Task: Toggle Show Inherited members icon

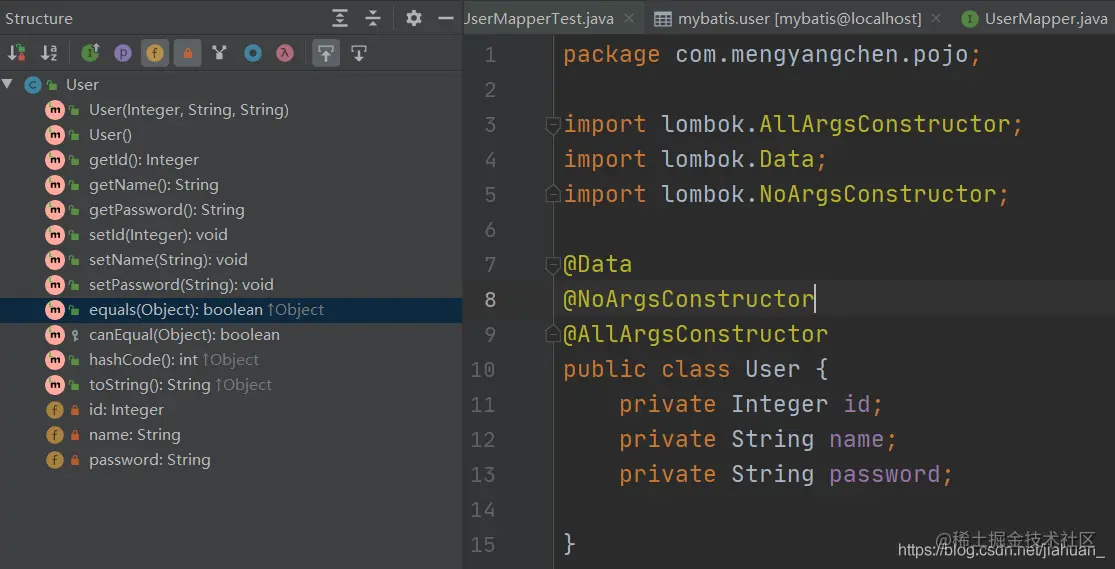Action: tap(90, 53)
